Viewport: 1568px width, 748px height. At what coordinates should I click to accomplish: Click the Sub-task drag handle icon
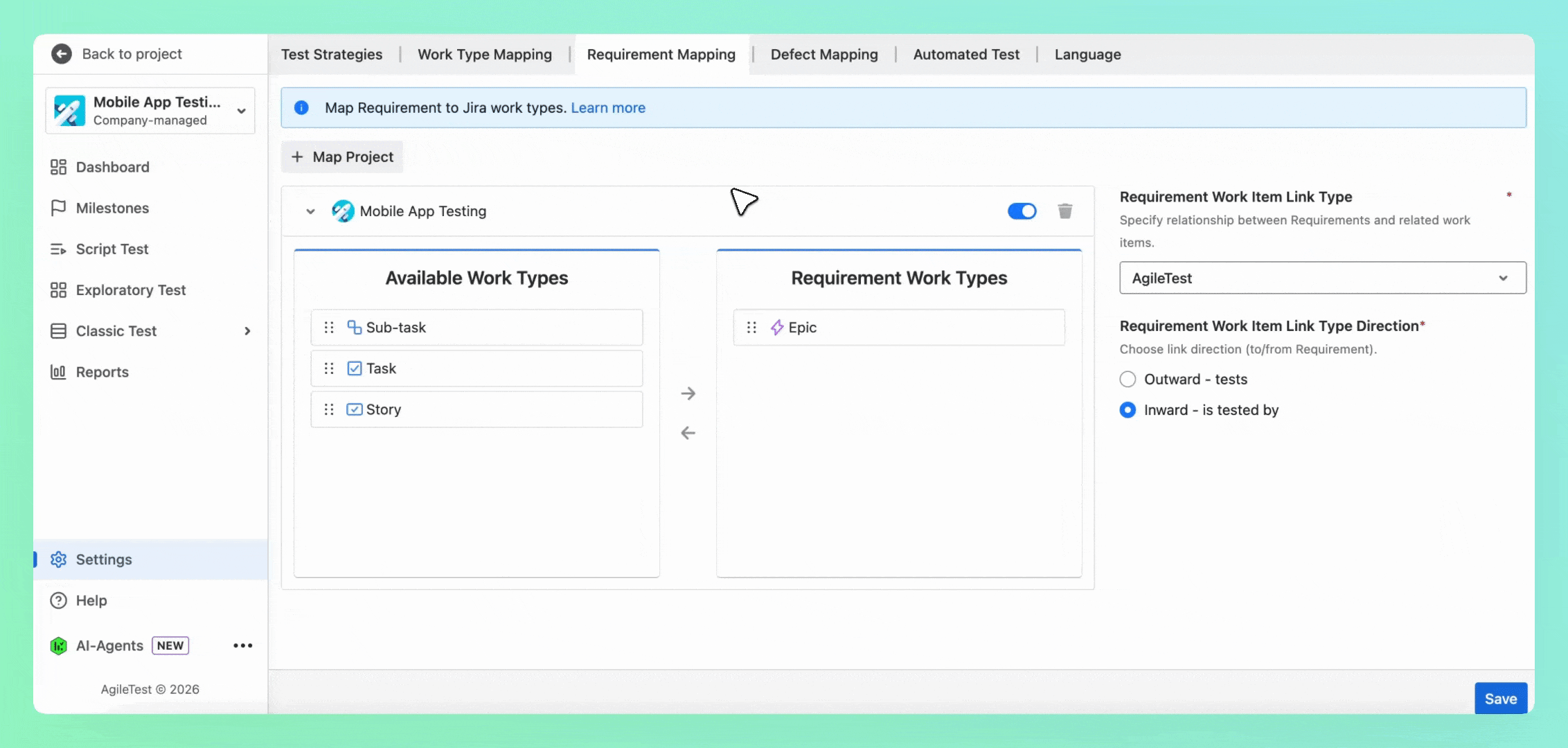329,328
